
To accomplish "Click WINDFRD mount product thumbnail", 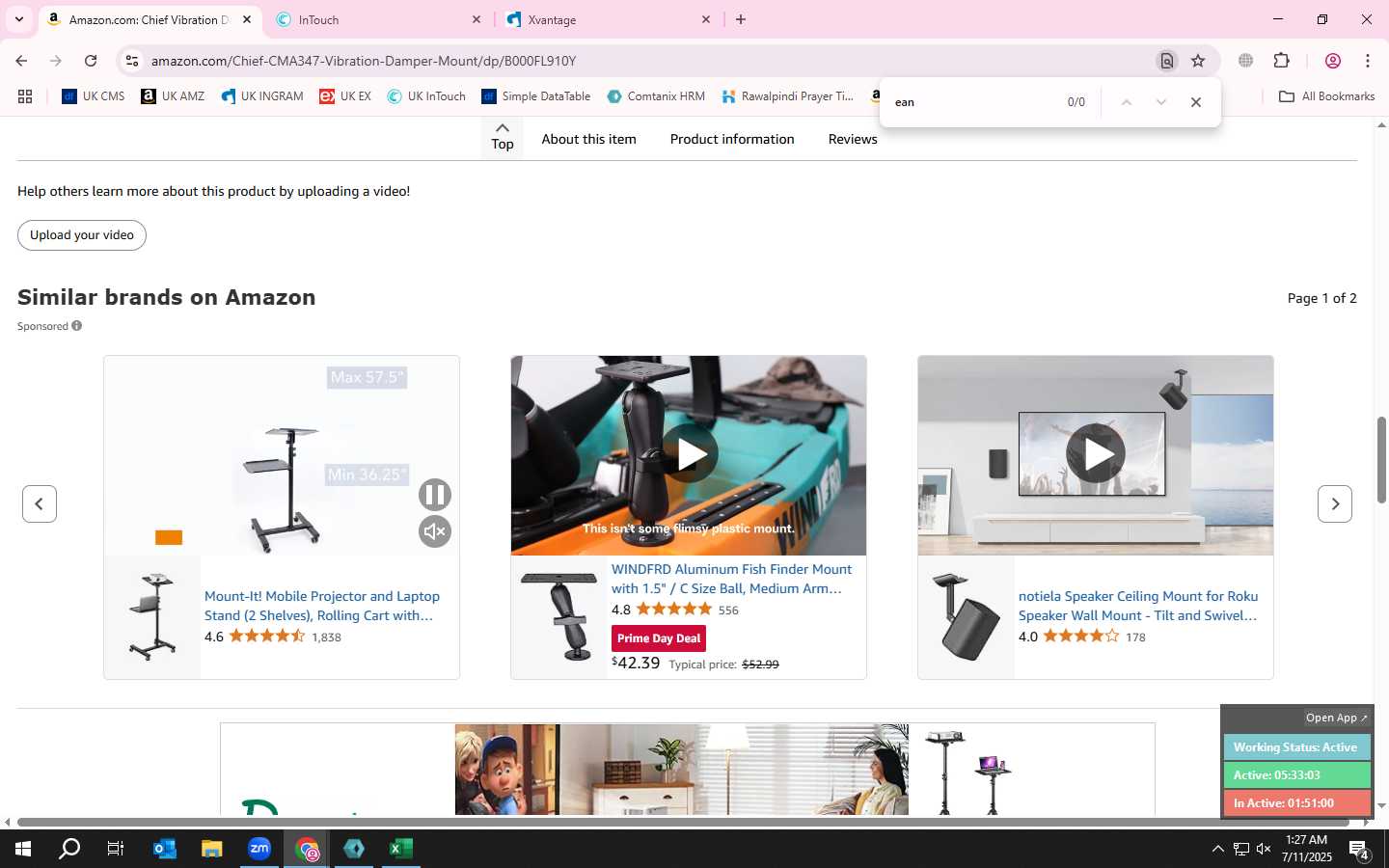I will coord(559,617).
